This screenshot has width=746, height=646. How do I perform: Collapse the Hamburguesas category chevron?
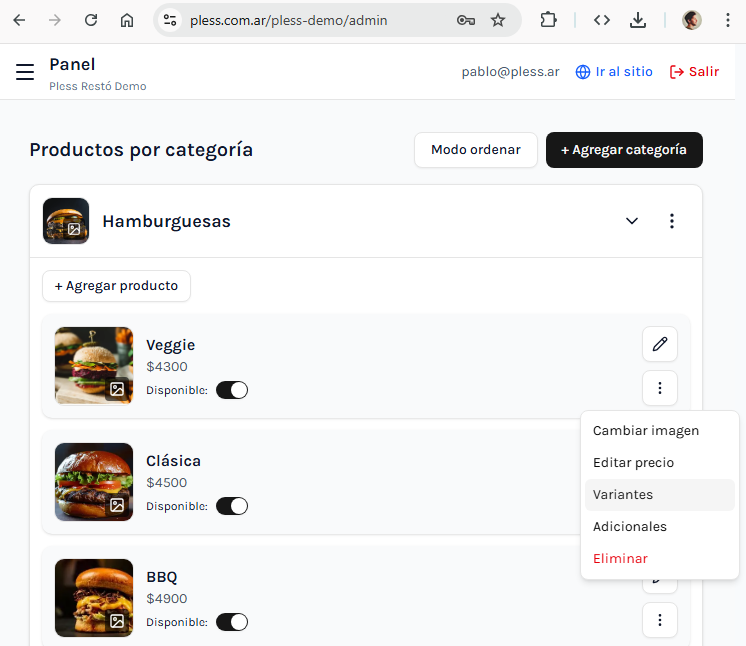[632, 221]
